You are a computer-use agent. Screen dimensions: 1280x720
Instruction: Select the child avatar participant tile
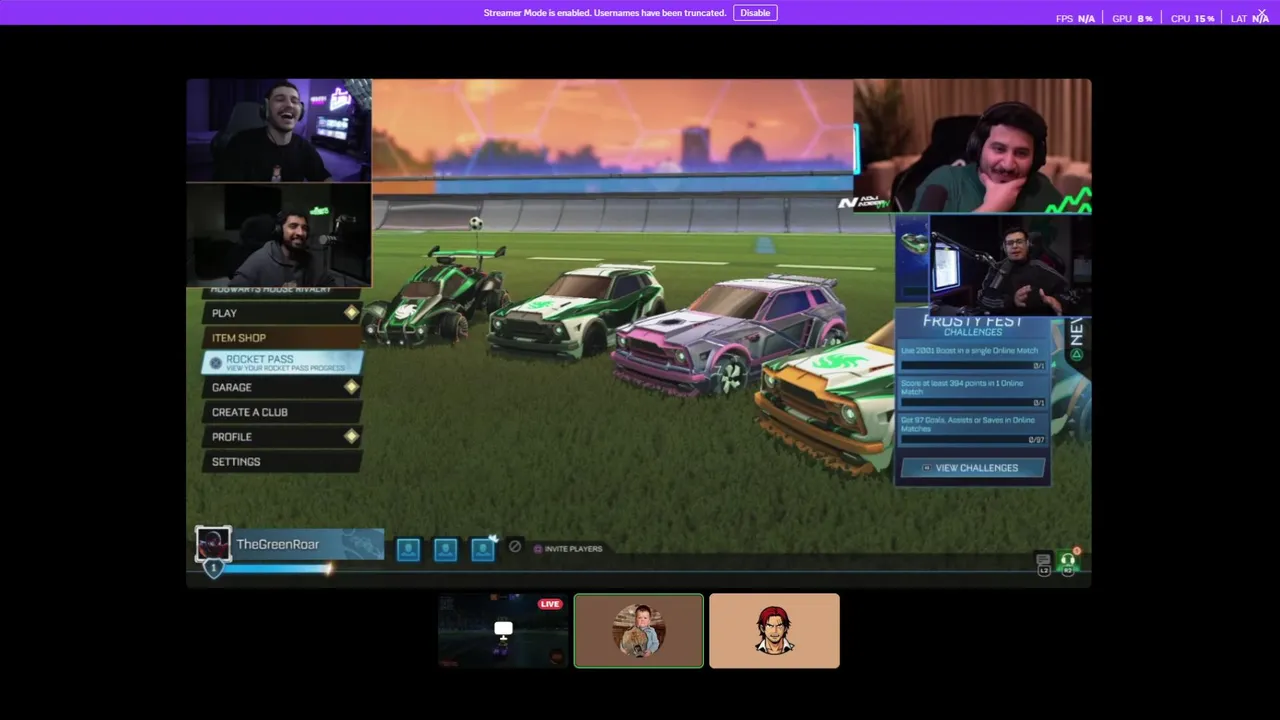[639, 631]
